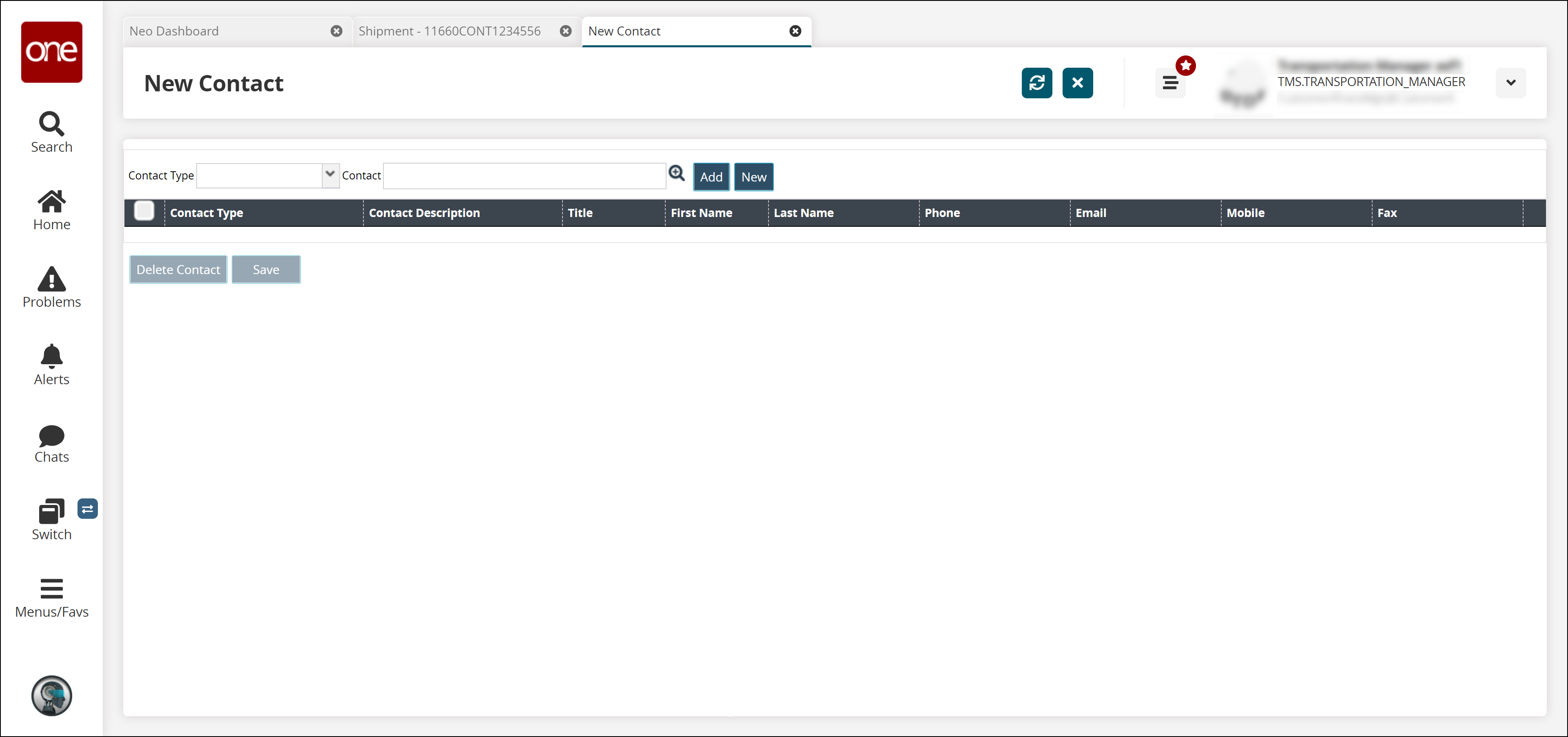Click the Add button
Screen dimensions: 1568x737
click(x=710, y=177)
